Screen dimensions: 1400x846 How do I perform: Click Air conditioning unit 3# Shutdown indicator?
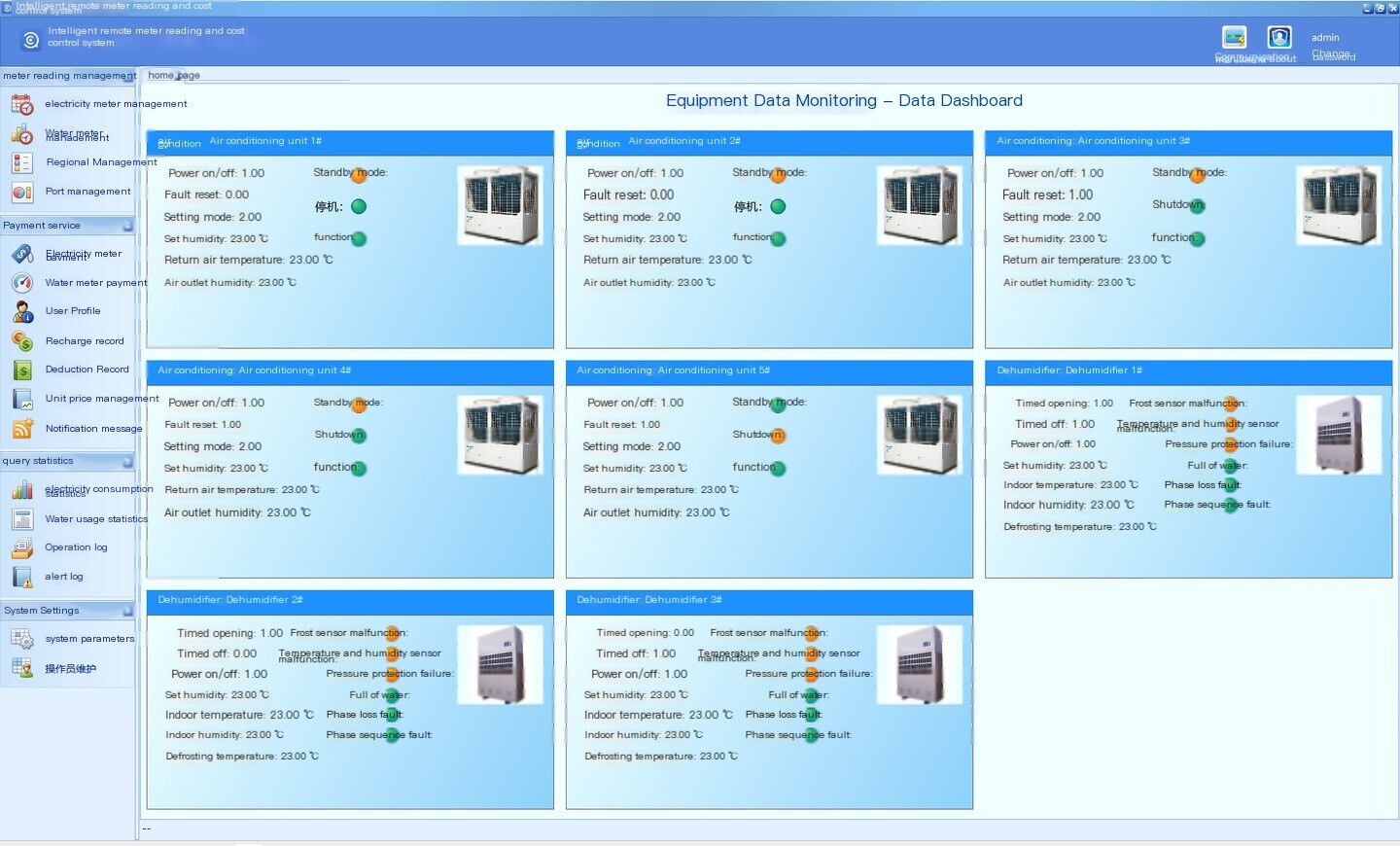1197,206
